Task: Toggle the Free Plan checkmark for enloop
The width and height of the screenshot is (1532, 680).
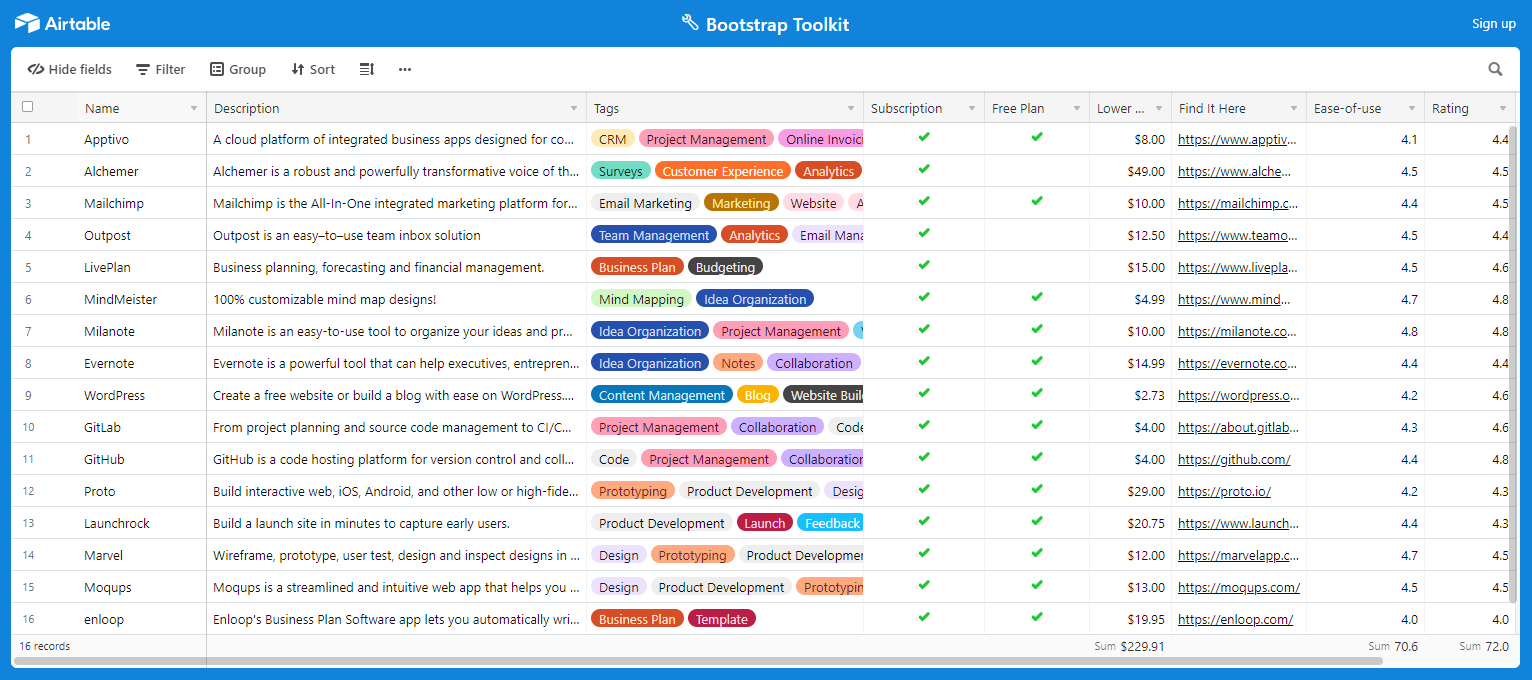Action: pyautogui.click(x=1037, y=618)
